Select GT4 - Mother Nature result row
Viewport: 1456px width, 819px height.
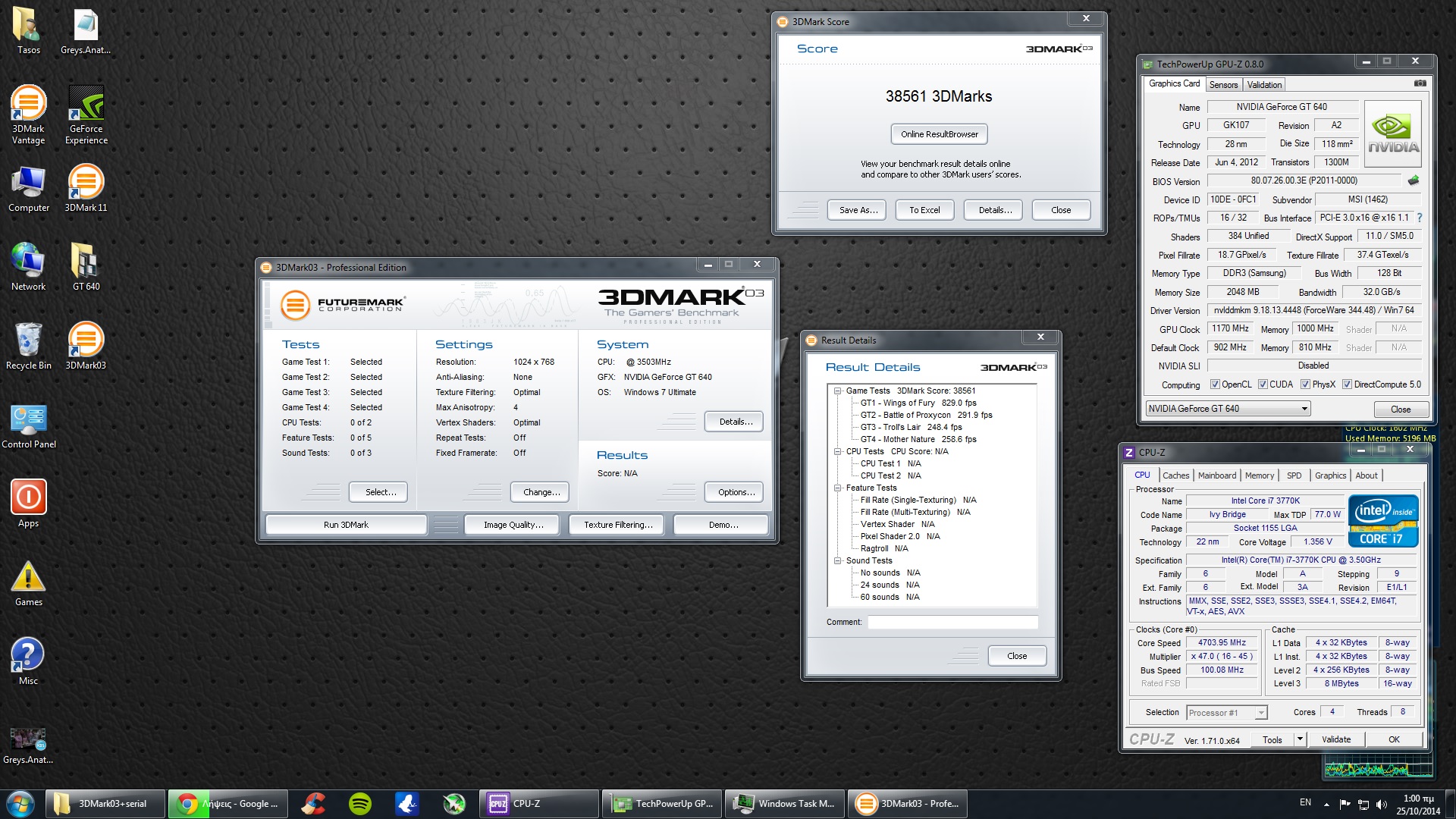(x=918, y=440)
